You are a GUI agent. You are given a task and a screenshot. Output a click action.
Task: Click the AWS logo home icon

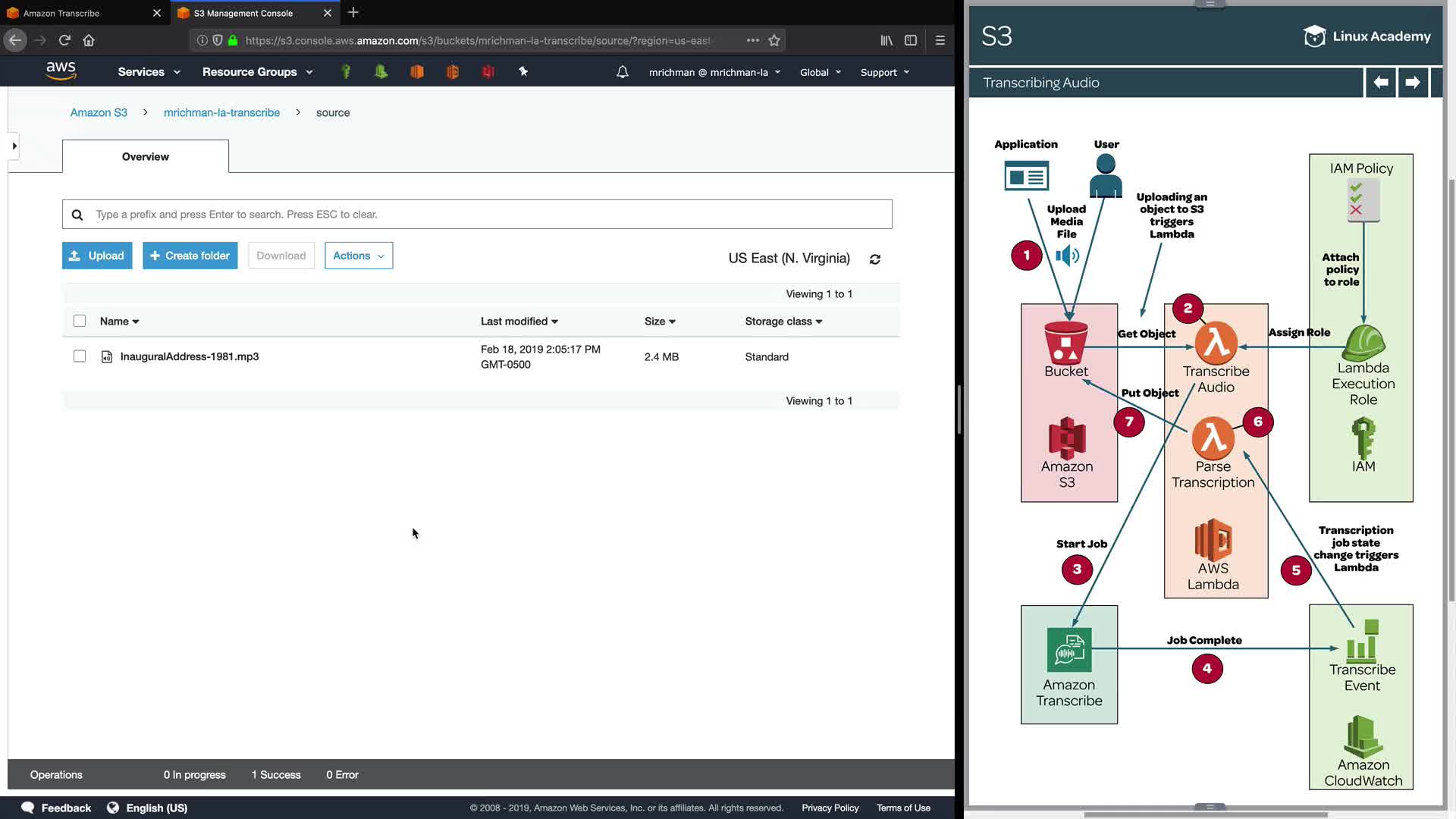click(61, 71)
